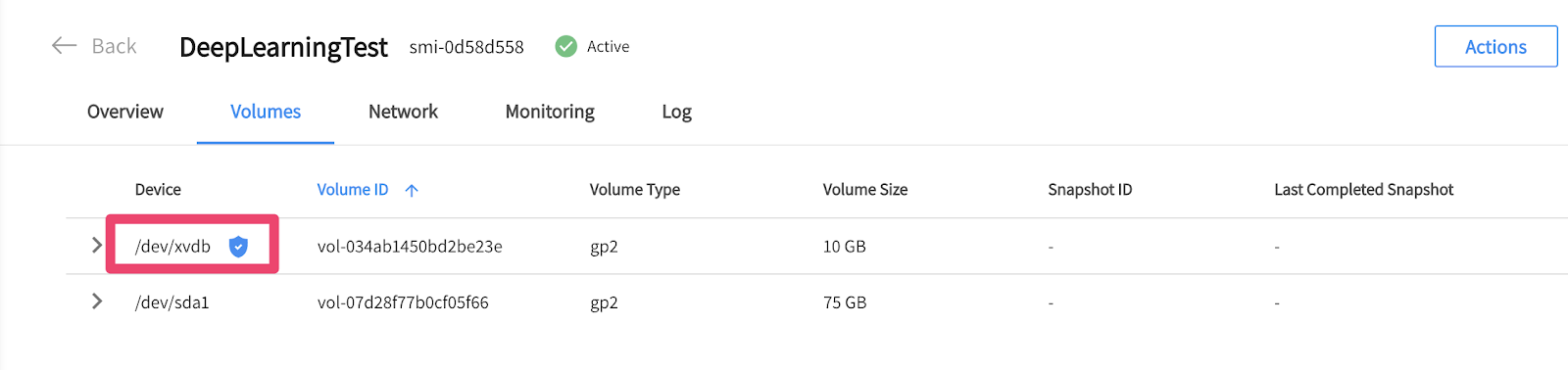Switch to the Overview tab

coord(125,112)
